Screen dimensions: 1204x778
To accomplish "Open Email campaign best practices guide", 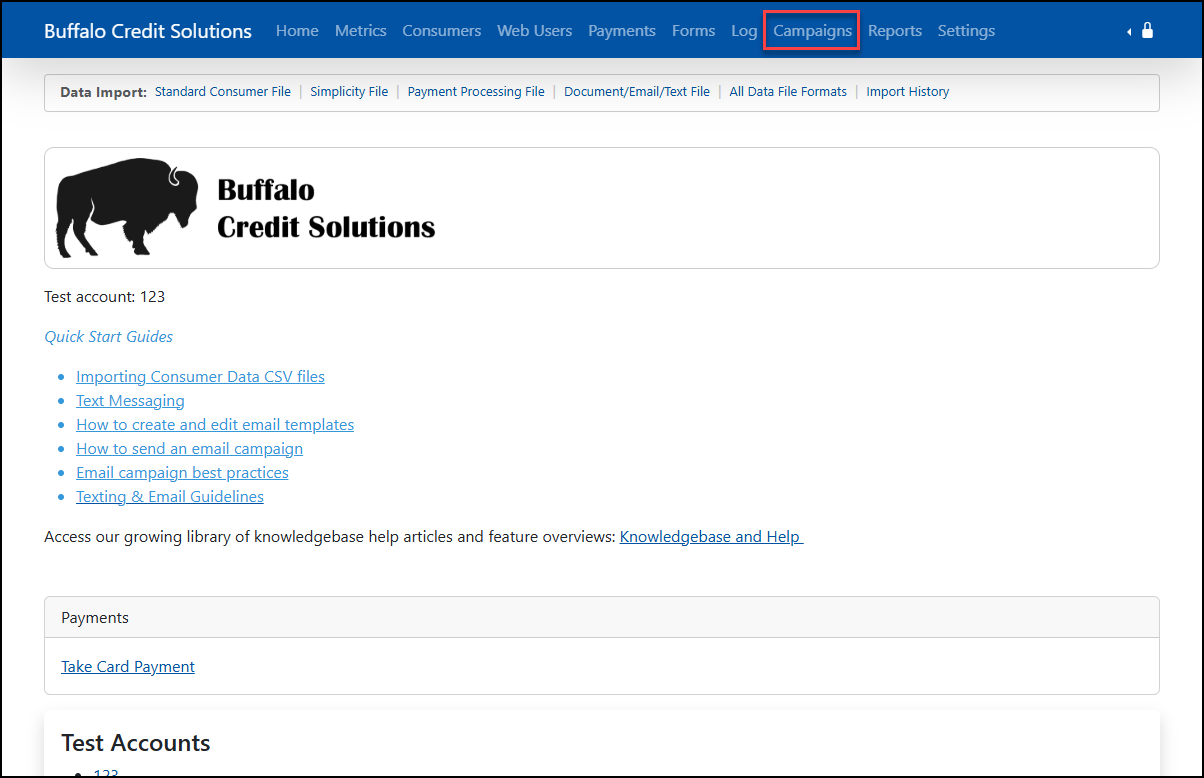I will tap(182, 473).
